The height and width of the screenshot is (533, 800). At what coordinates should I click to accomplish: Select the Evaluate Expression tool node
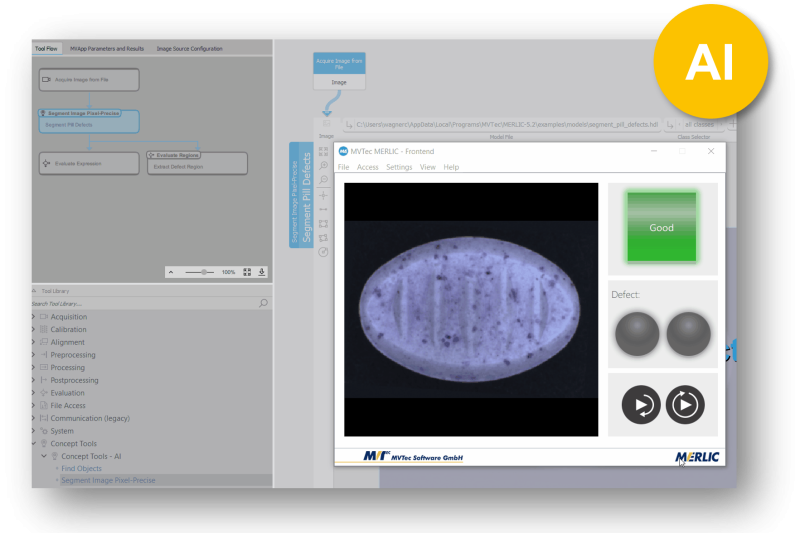89,163
